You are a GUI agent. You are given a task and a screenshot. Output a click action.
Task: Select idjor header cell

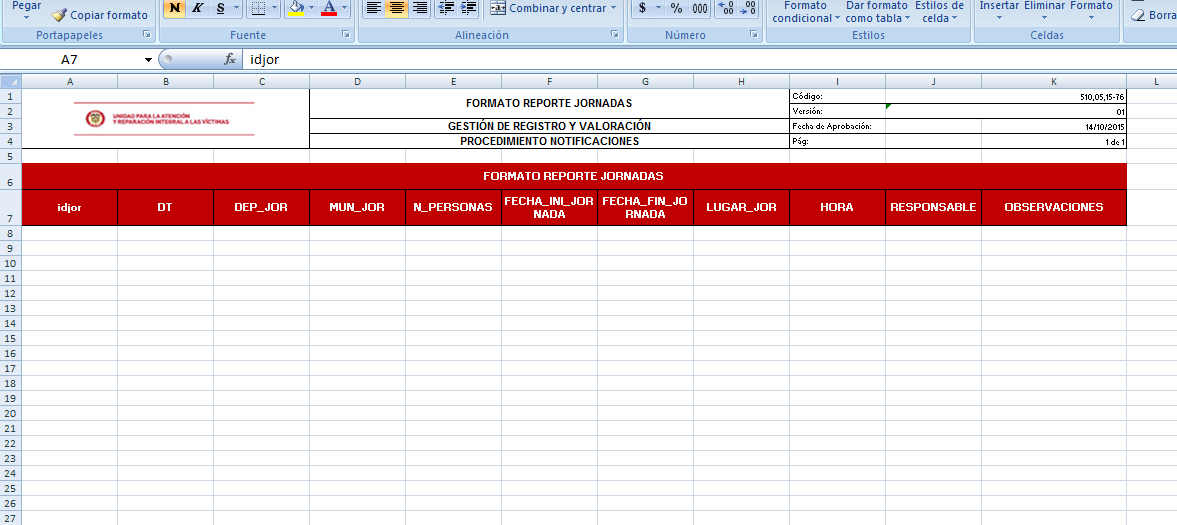click(69, 207)
